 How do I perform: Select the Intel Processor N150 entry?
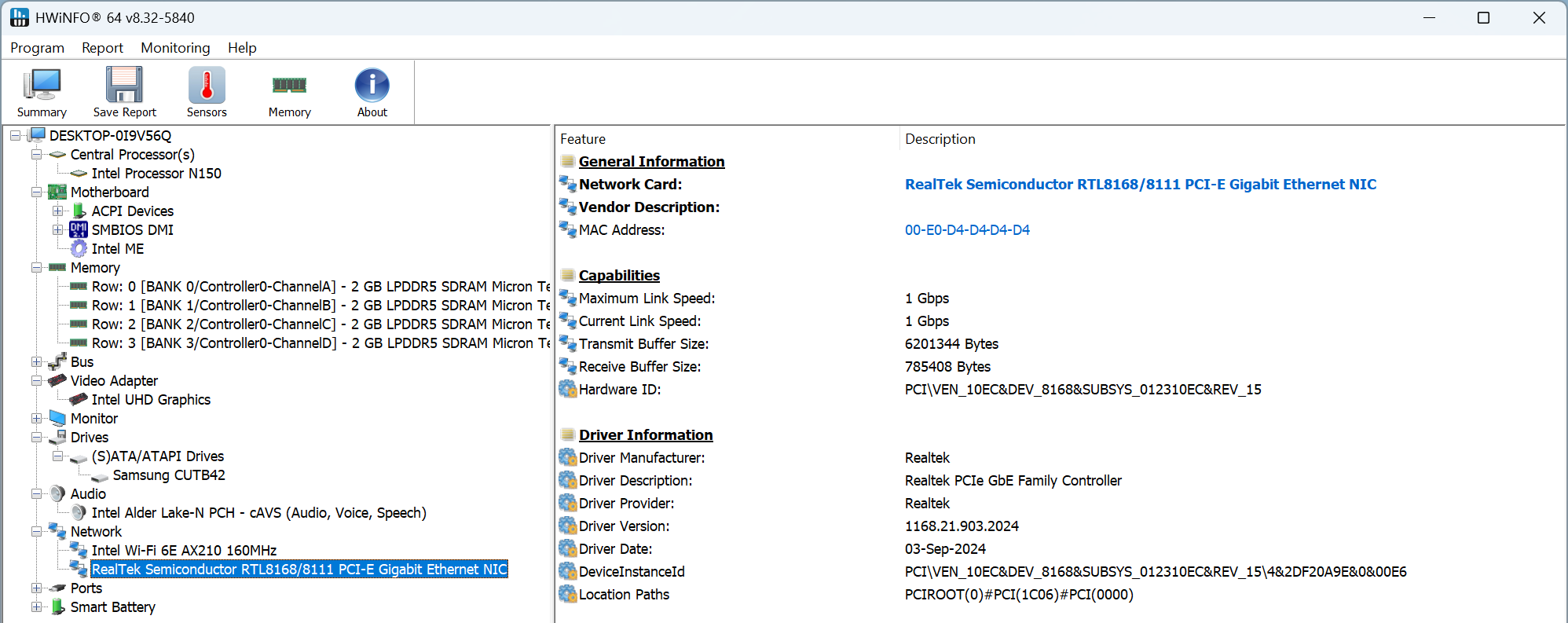pos(156,174)
